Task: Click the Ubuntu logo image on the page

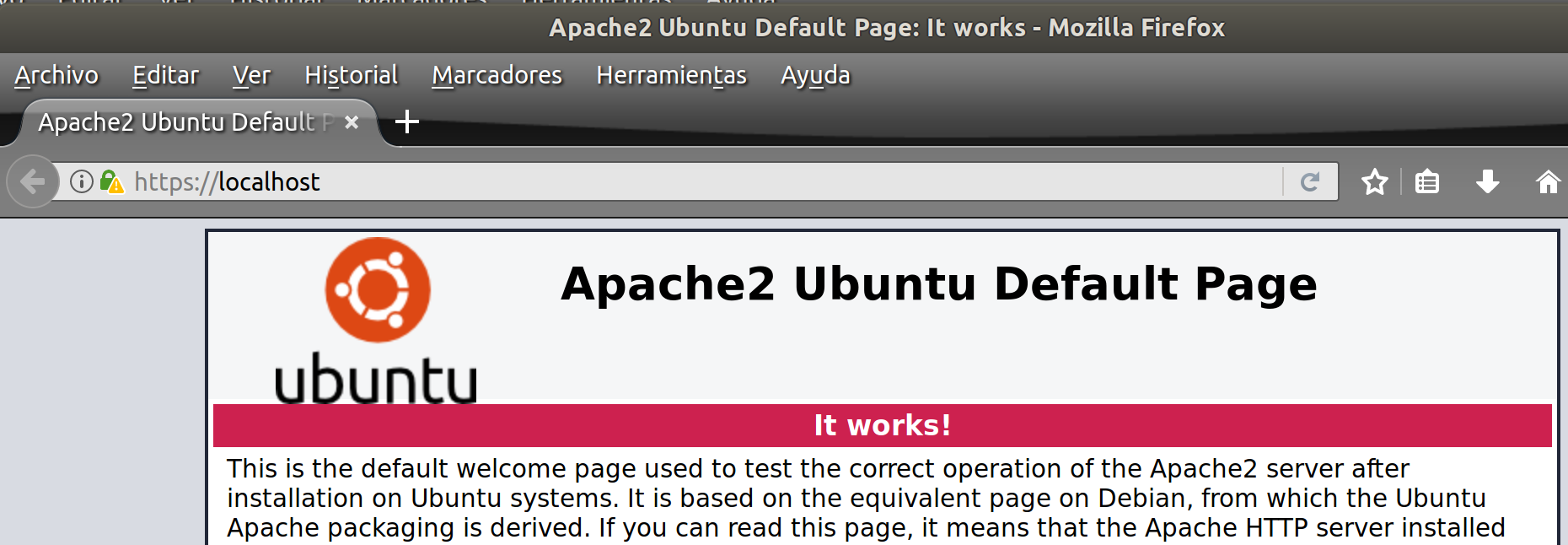Action: pos(377,321)
